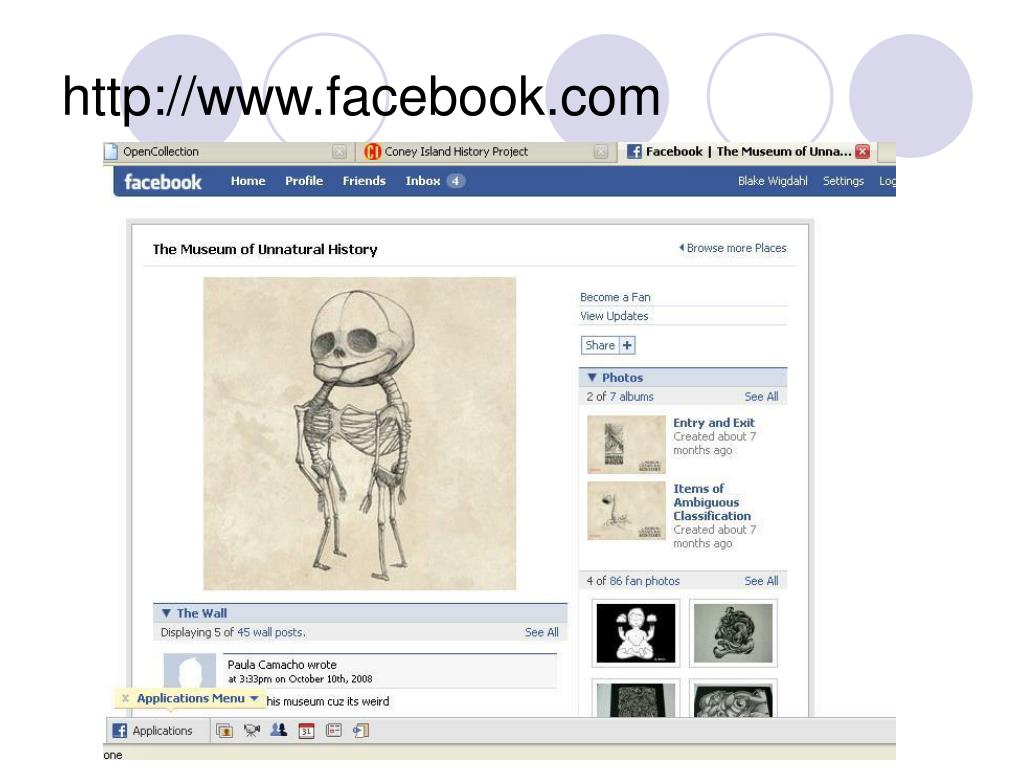Click View Updates link

pos(614,316)
